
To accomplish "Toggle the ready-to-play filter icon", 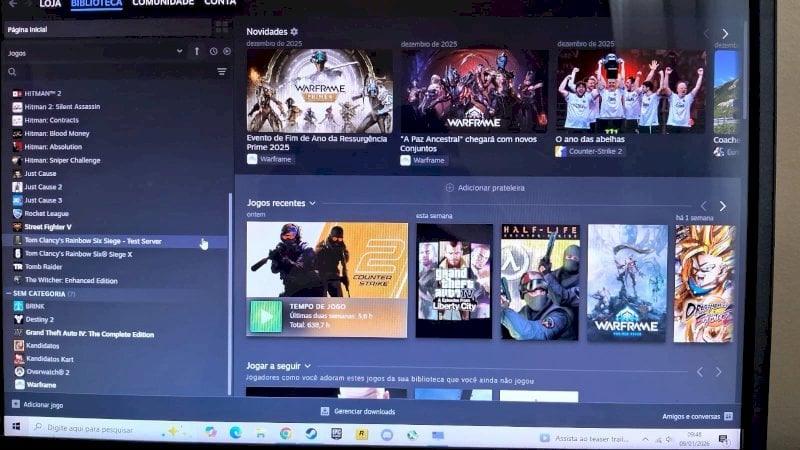I will pos(227,51).
